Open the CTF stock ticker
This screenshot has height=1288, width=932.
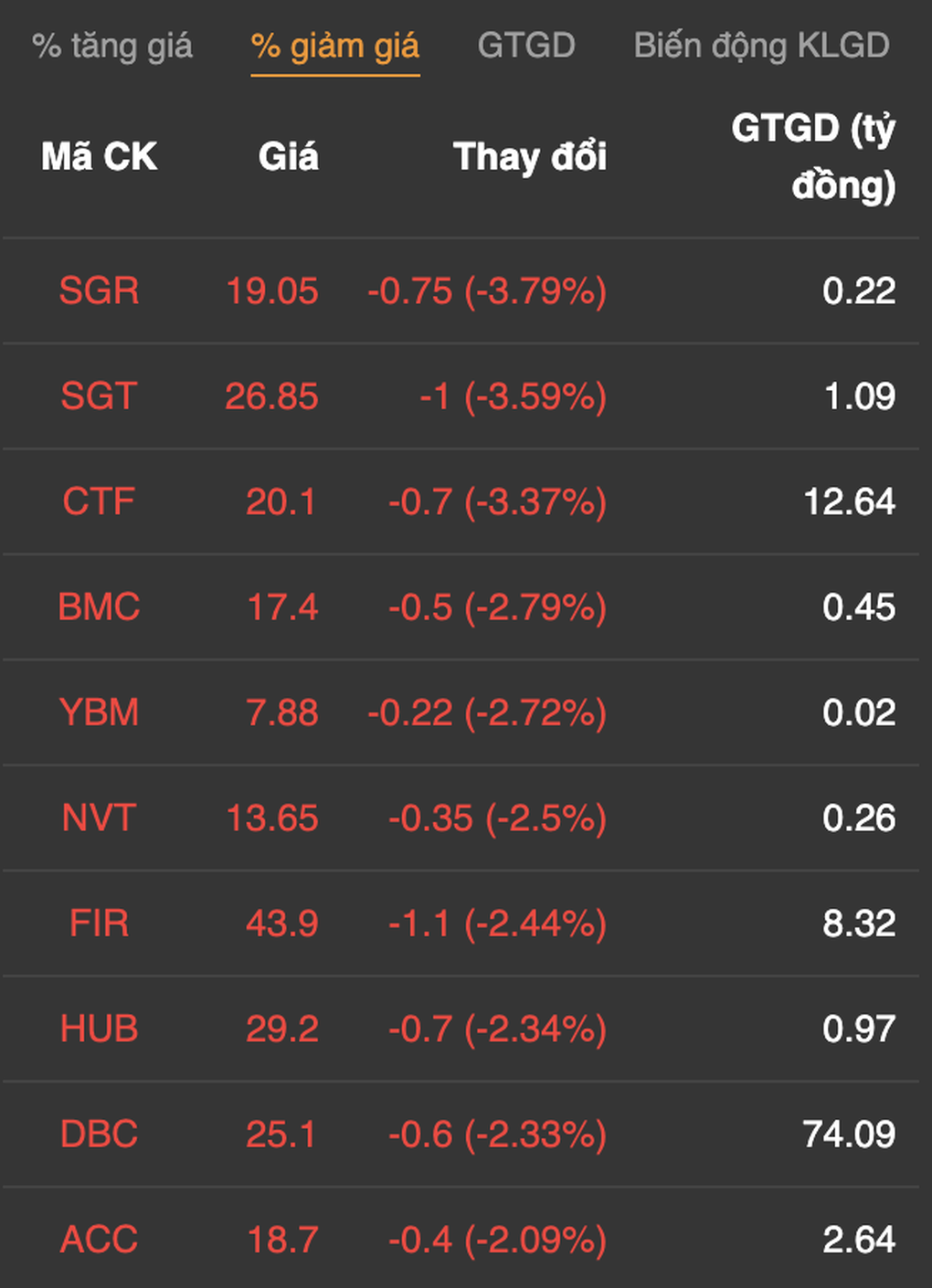coord(99,501)
